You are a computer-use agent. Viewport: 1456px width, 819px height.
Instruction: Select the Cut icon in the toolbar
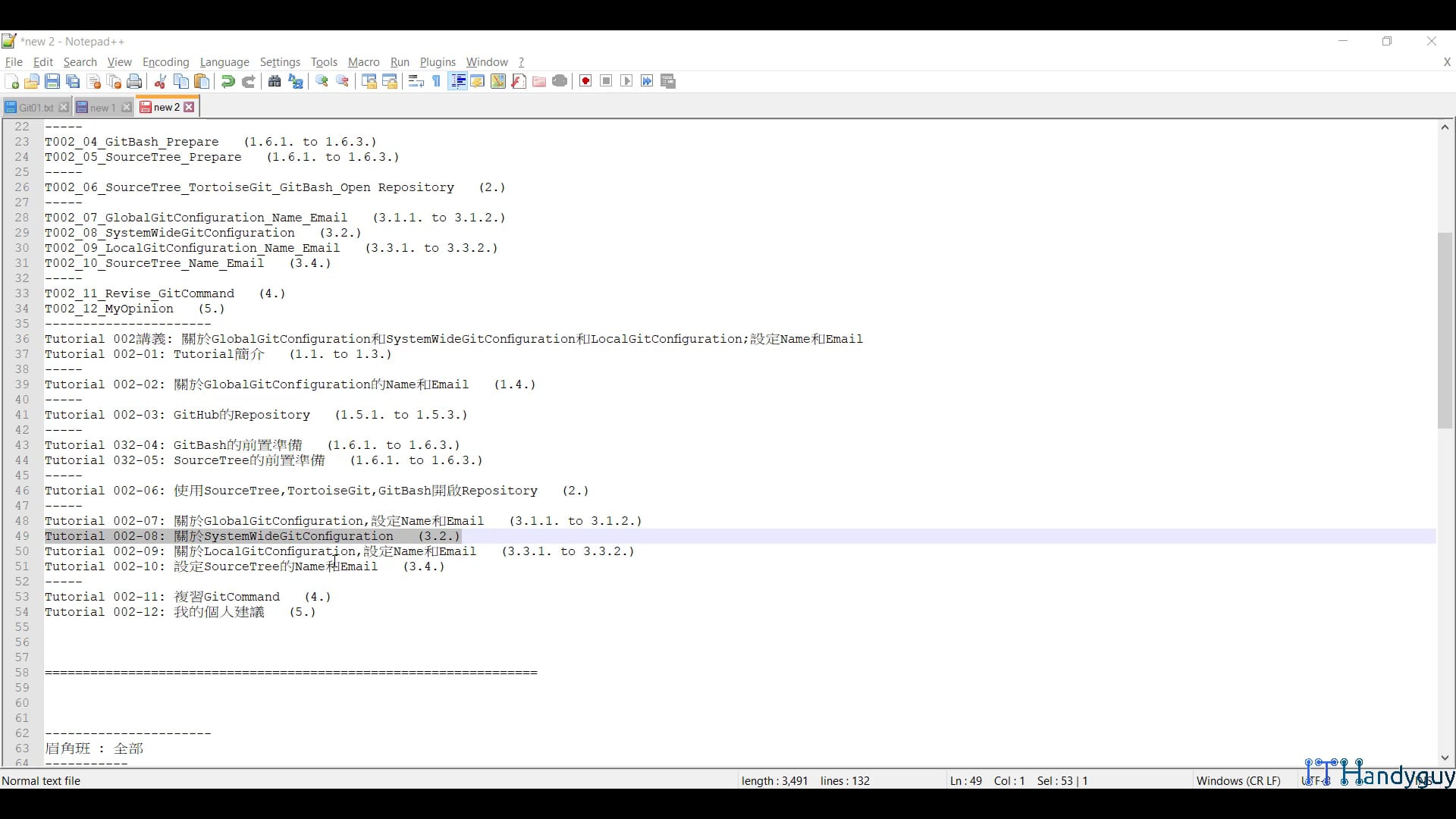159,81
